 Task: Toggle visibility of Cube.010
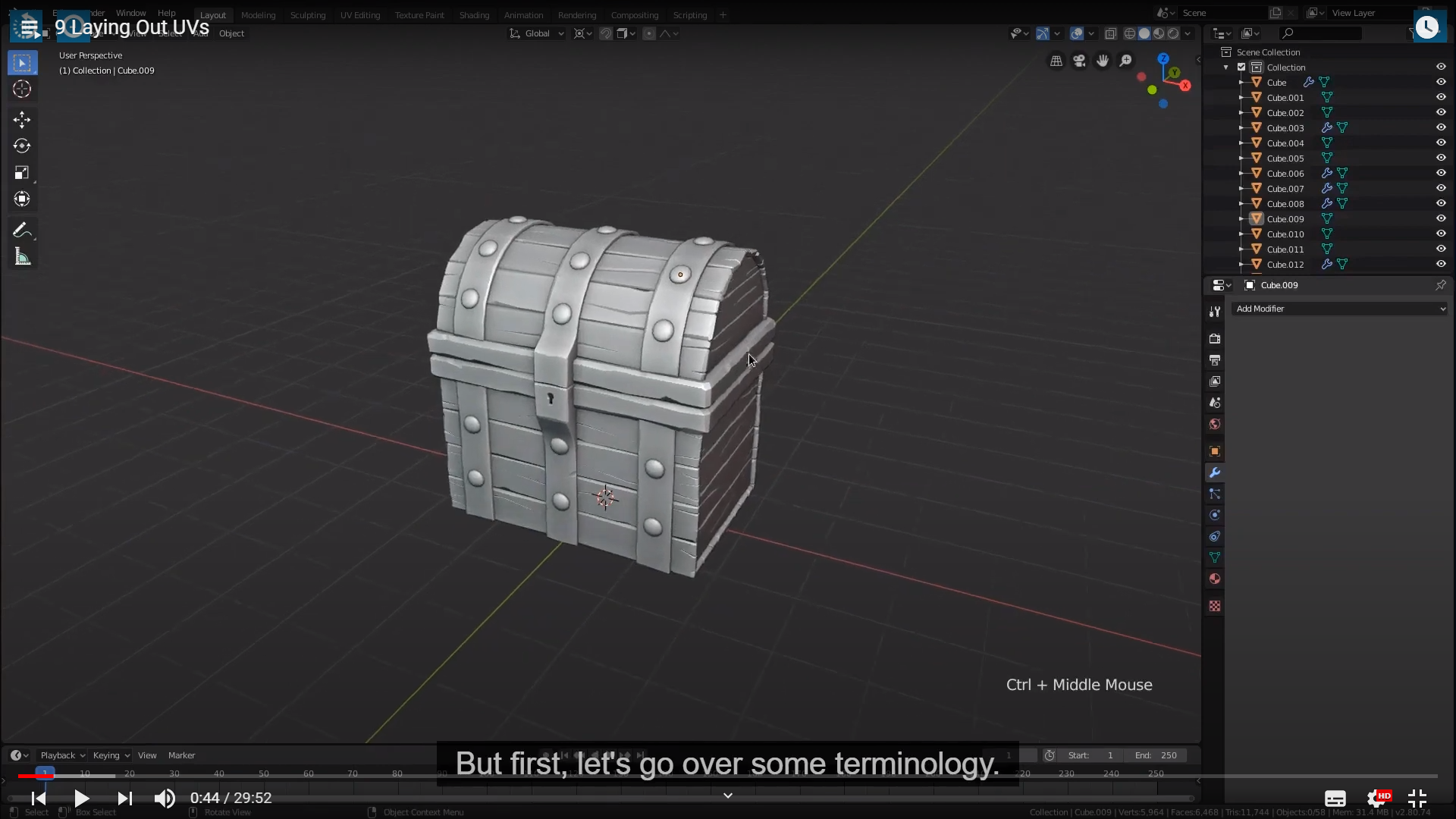[x=1441, y=234]
